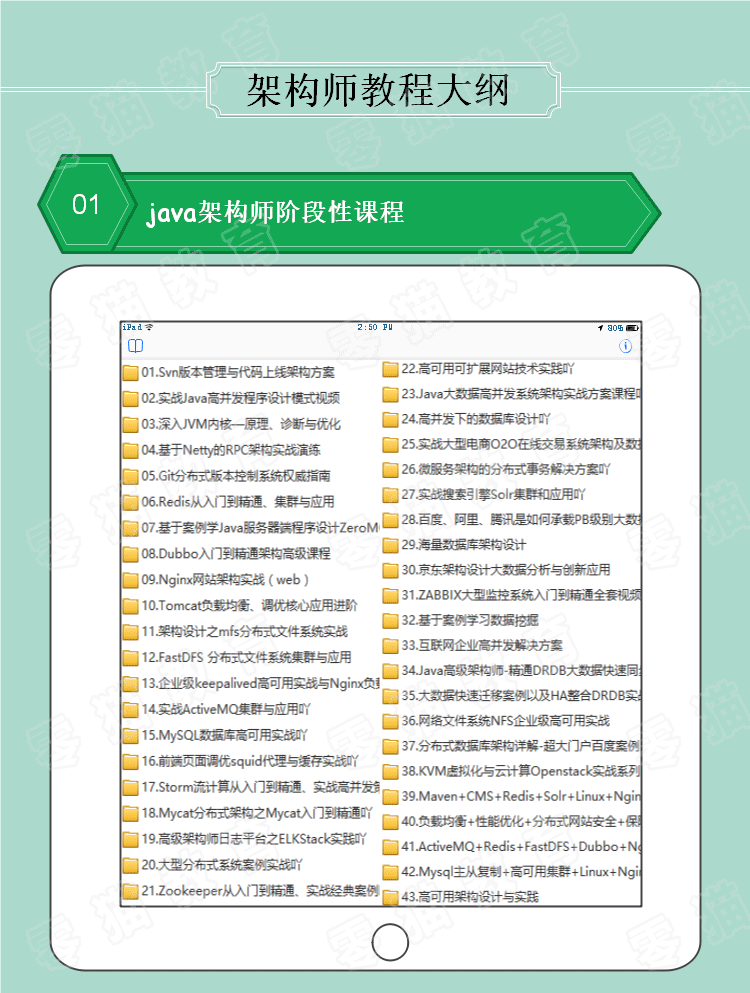
Task: Open folder 21.Zookeeper从入门到精通
Action: click(x=251, y=891)
